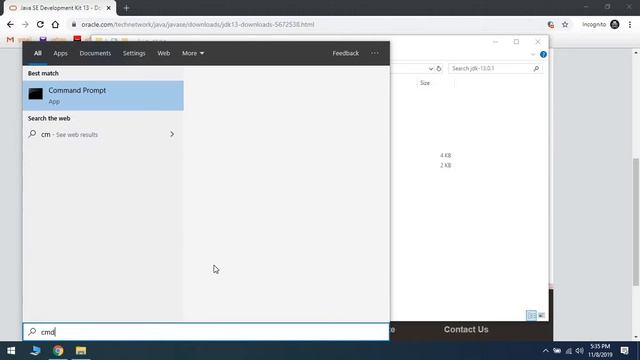Switch File Explorer to large icons view
Screen dimensions: 640x360
tap(541, 315)
